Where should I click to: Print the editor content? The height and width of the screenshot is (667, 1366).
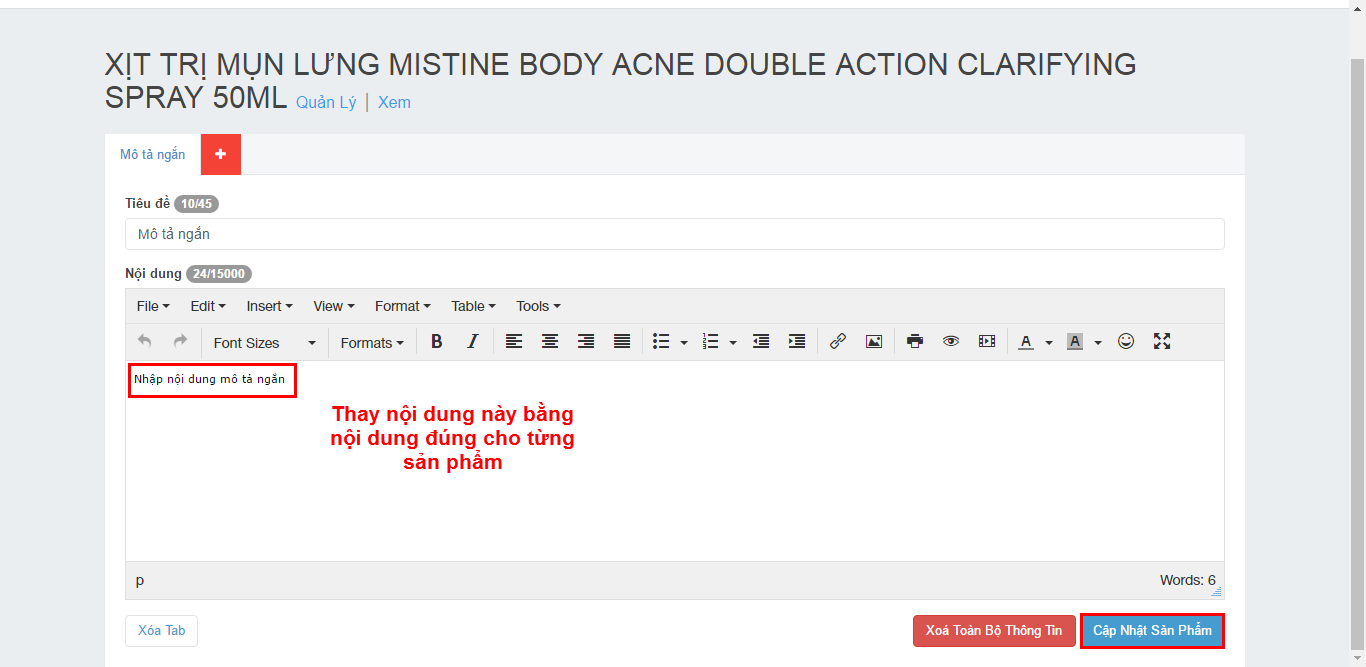click(915, 342)
